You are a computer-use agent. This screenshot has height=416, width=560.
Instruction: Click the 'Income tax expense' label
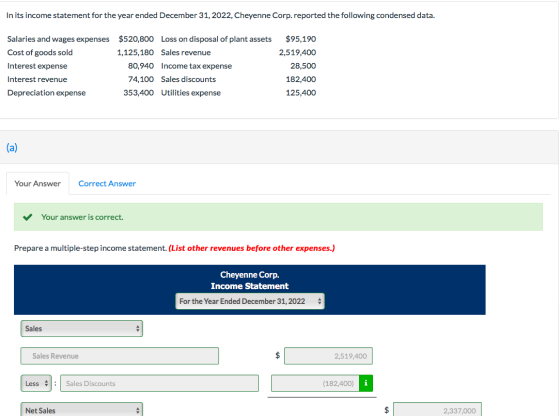[x=196, y=66]
